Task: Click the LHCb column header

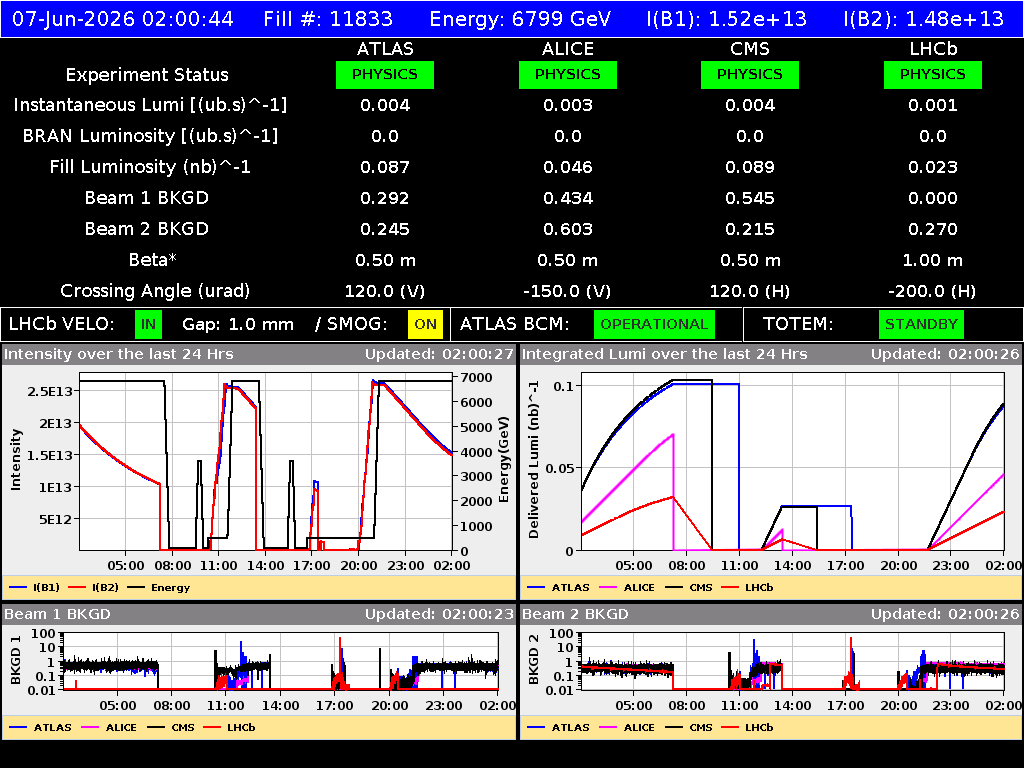Action: pos(933,49)
